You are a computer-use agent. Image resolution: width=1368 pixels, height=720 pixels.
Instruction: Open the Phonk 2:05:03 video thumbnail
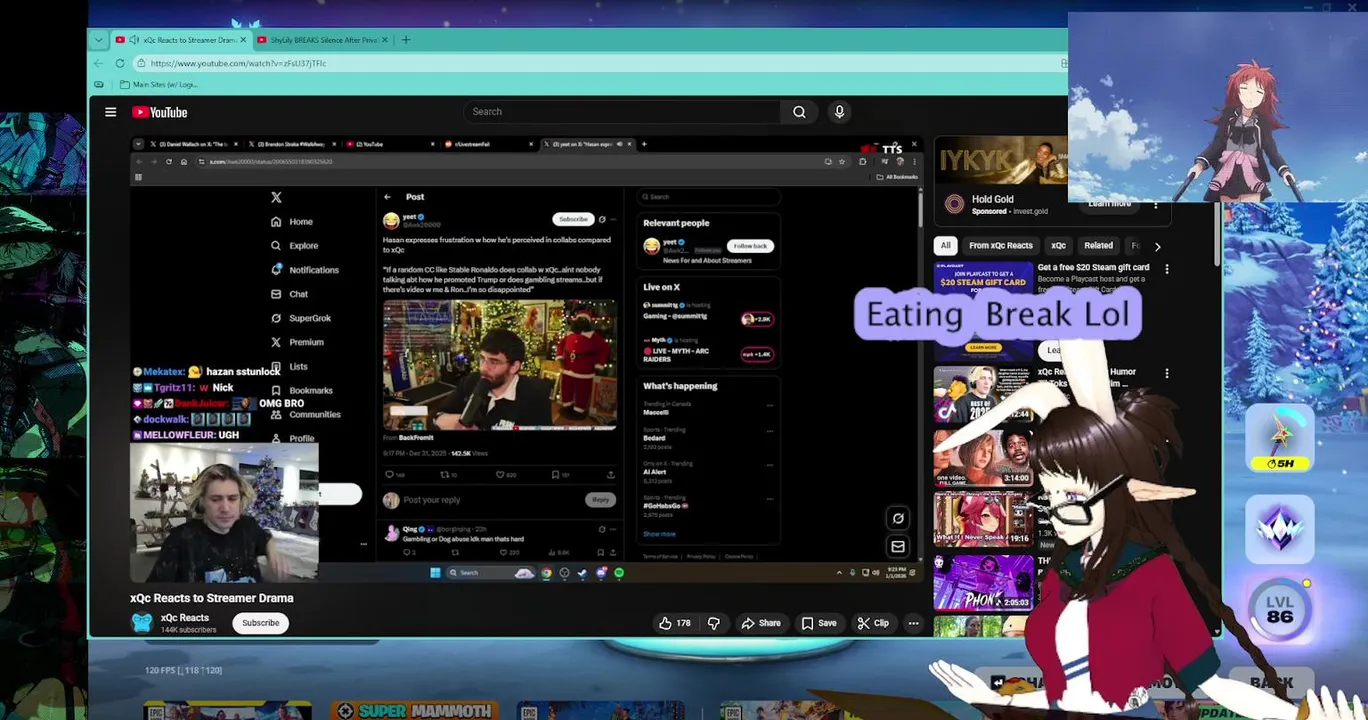[983, 582]
